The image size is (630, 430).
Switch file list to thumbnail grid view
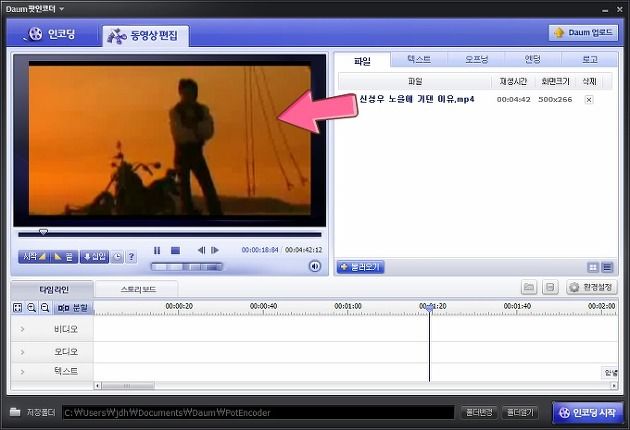(593, 267)
